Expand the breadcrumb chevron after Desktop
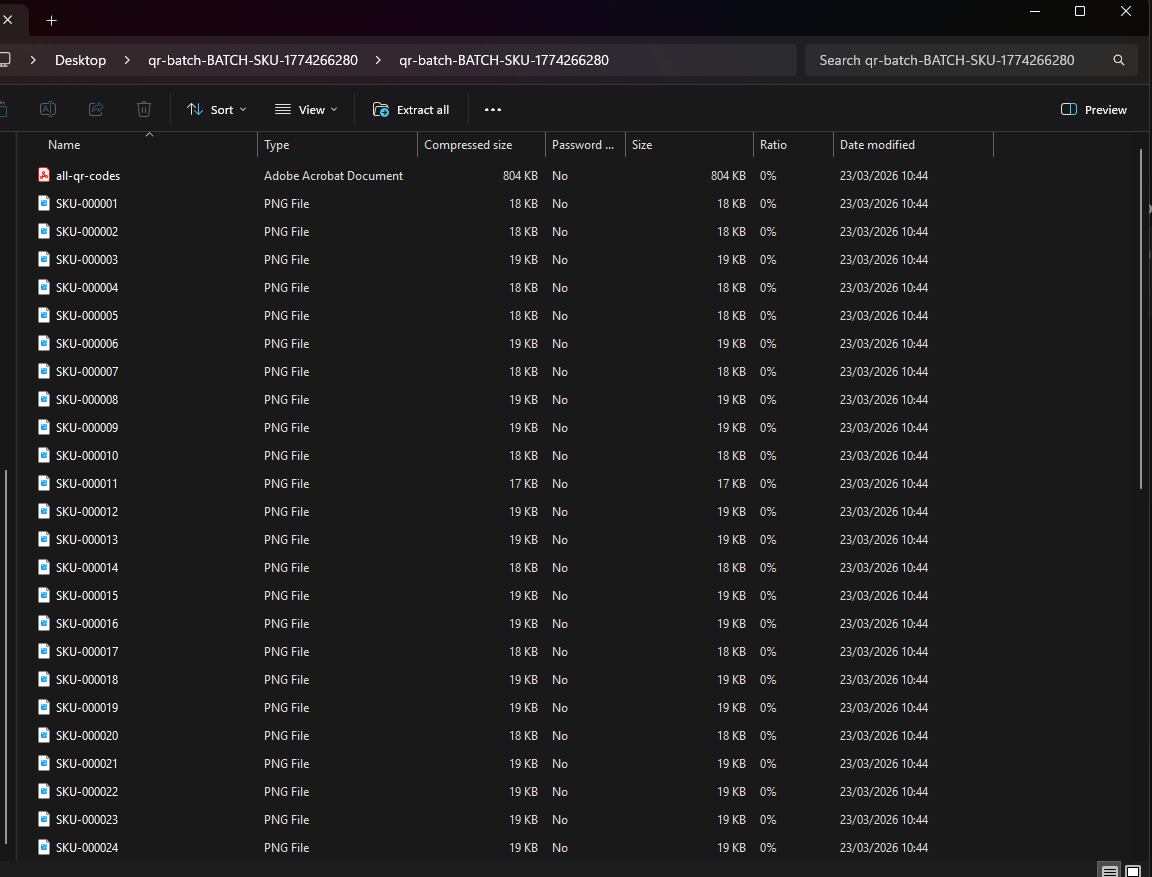The height and width of the screenshot is (877, 1152). click(x=127, y=60)
